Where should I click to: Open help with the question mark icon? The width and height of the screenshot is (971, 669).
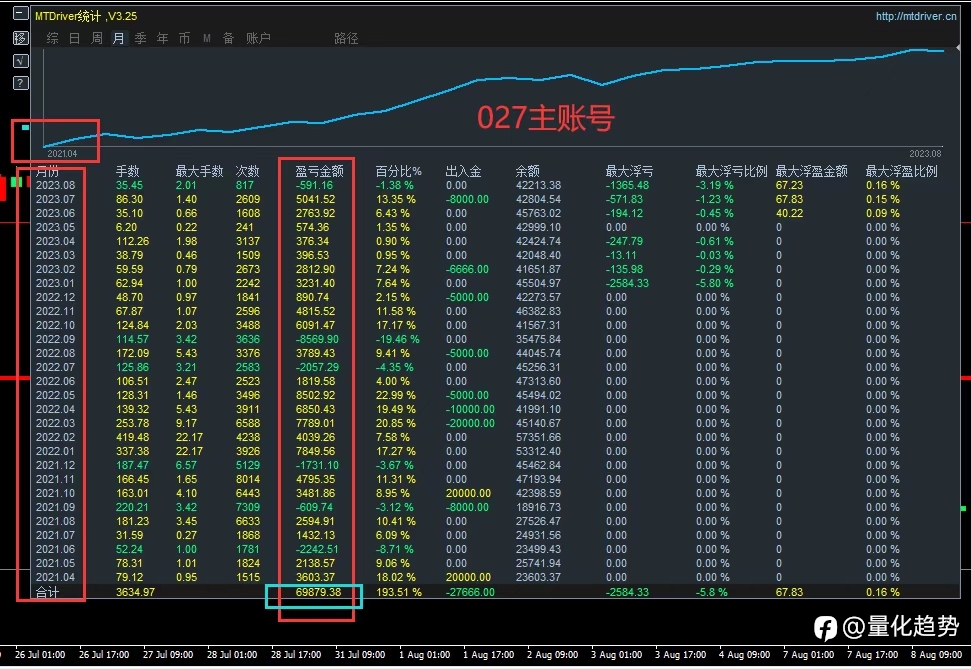[20, 83]
